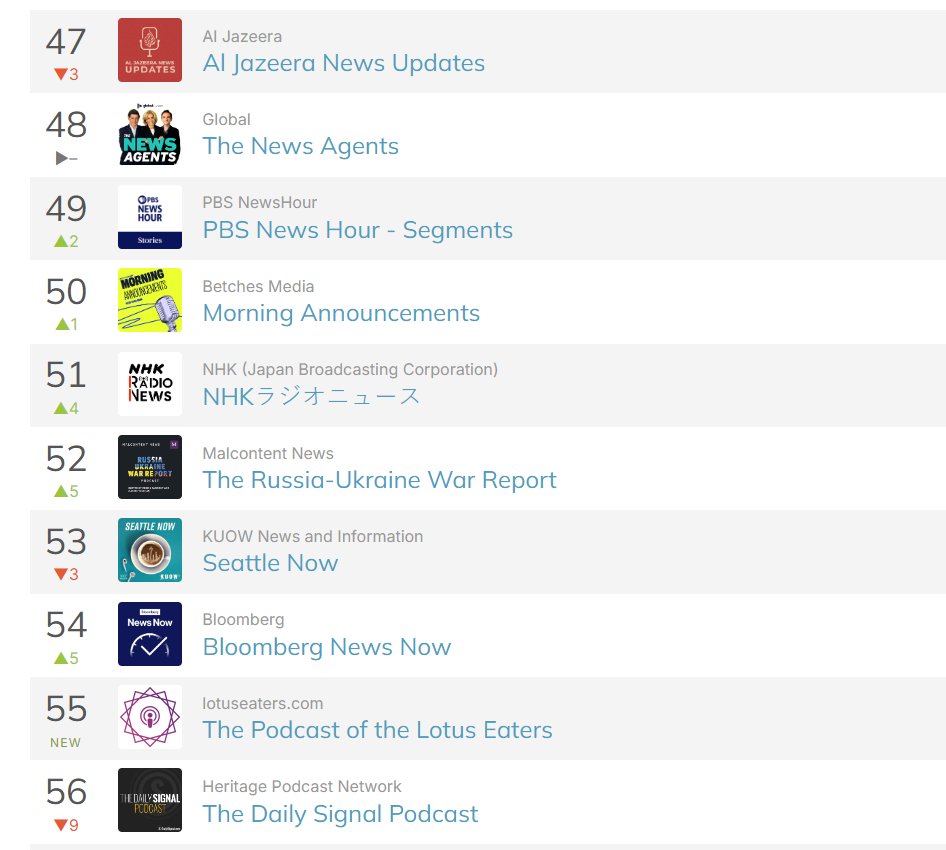Image resolution: width=946 pixels, height=850 pixels.
Task: Click the green up-1 indicator under rank 50
Action: point(66,325)
